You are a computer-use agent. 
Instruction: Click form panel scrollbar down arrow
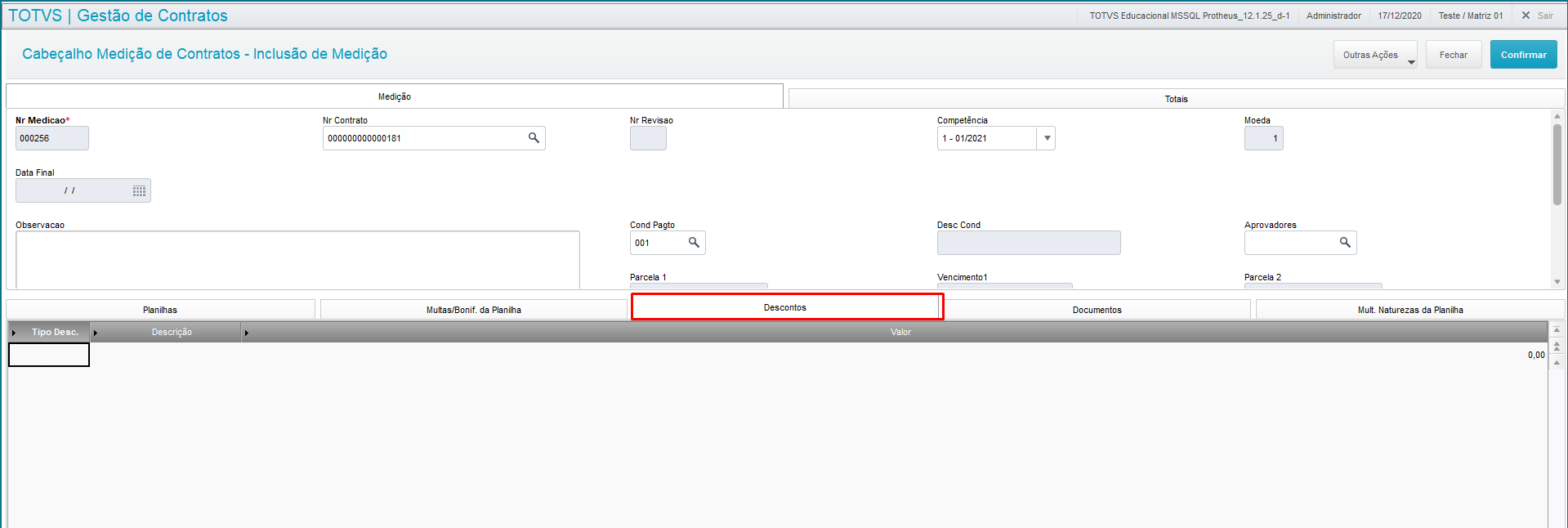coord(1557,282)
